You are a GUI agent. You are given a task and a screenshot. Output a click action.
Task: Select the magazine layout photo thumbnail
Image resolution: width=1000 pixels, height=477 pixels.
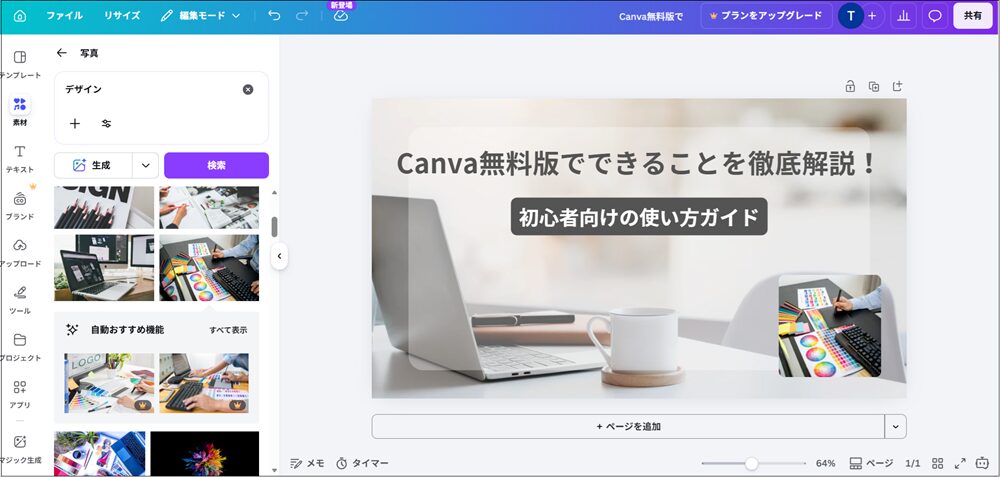coord(209,207)
